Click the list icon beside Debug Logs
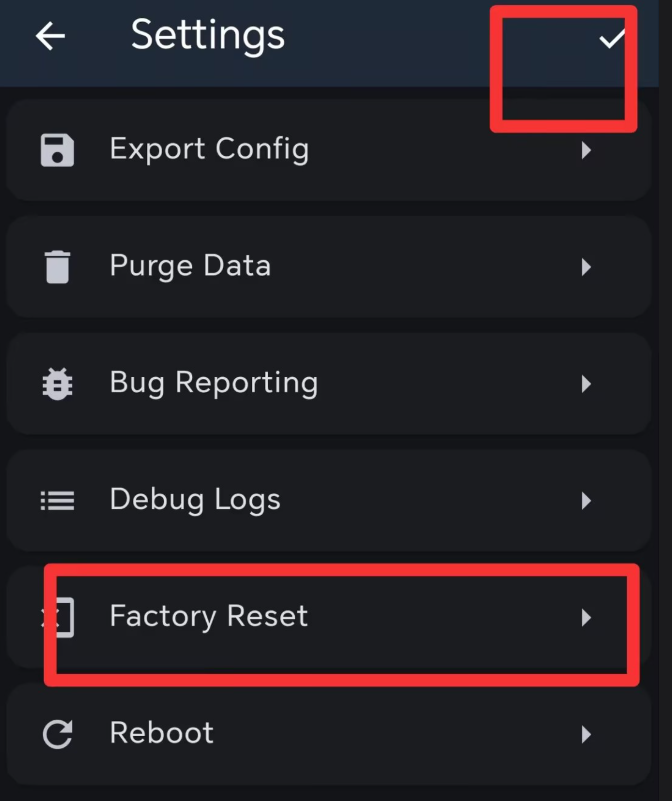The height and width of the screenshot is (801, 672). pyautogui.click(x=57, y=500)
